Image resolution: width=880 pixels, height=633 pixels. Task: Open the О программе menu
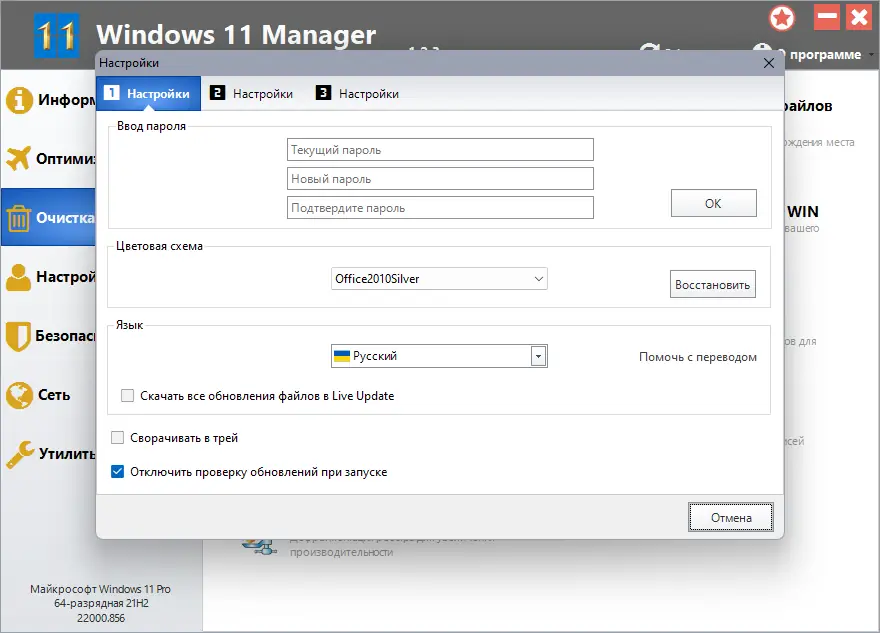click(817, 54)
